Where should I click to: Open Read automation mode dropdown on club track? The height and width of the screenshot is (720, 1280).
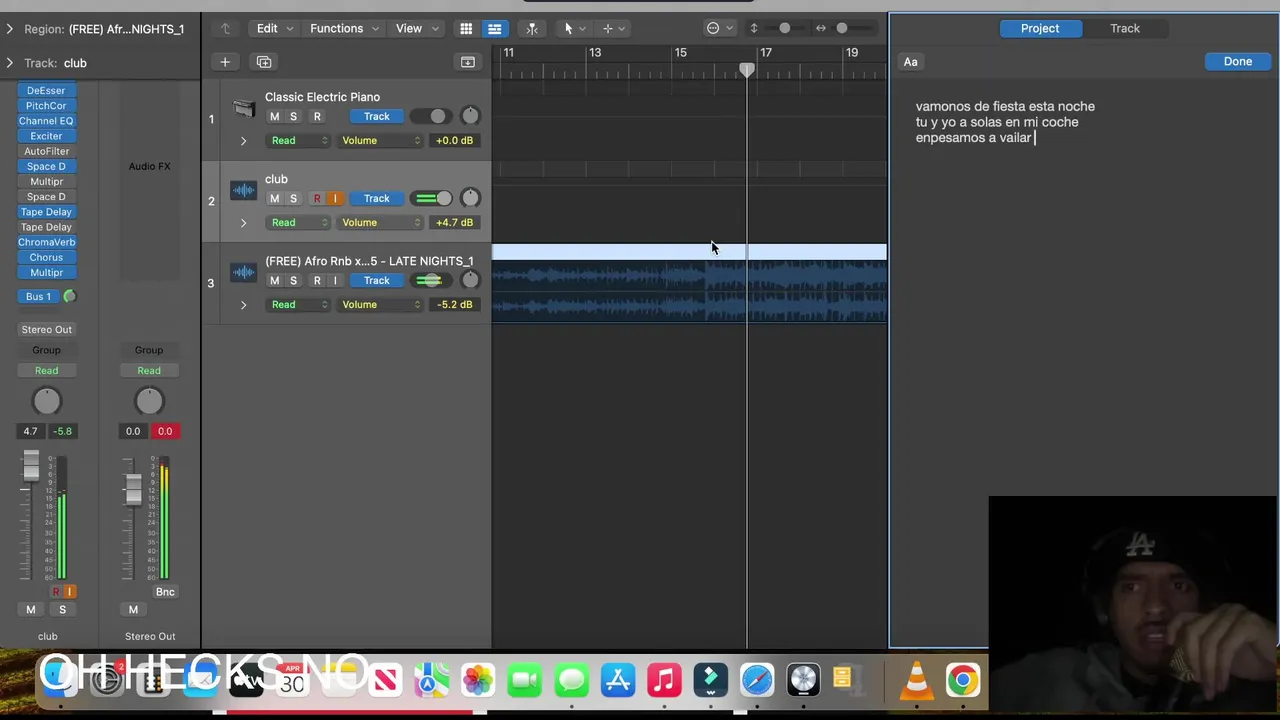297,222
